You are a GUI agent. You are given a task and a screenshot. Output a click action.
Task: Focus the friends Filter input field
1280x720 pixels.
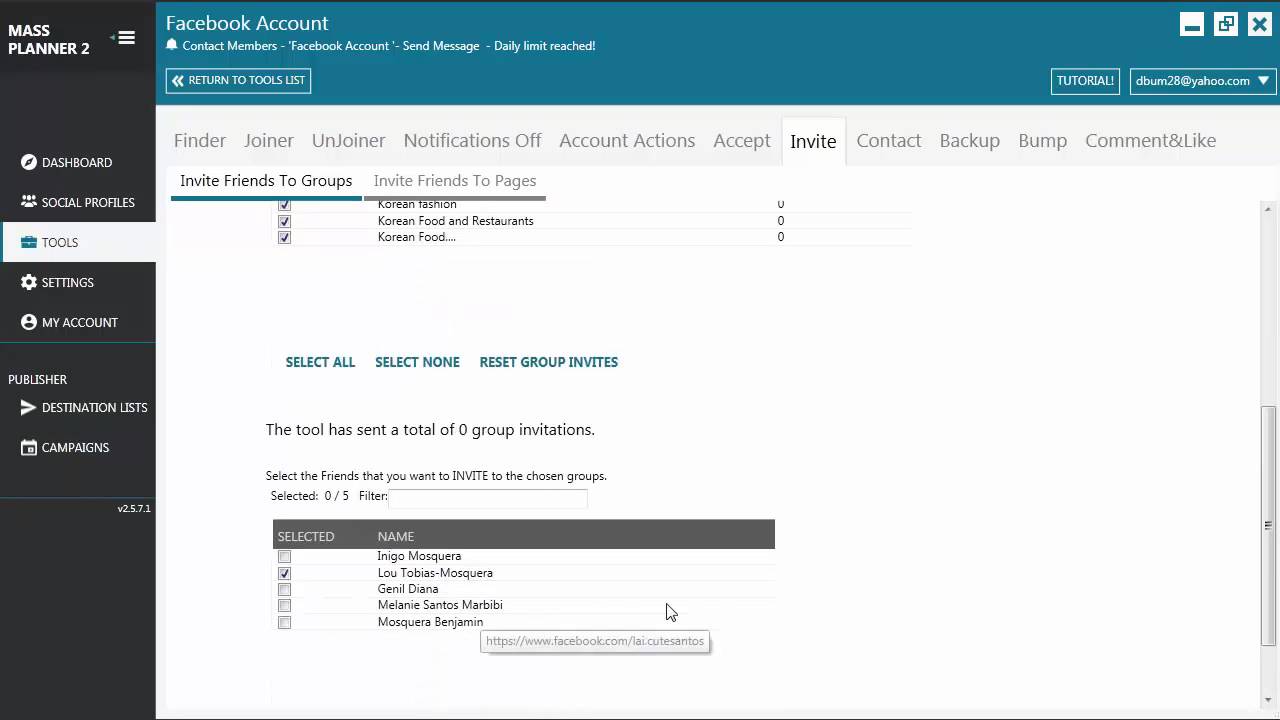[x=488, y=497]
